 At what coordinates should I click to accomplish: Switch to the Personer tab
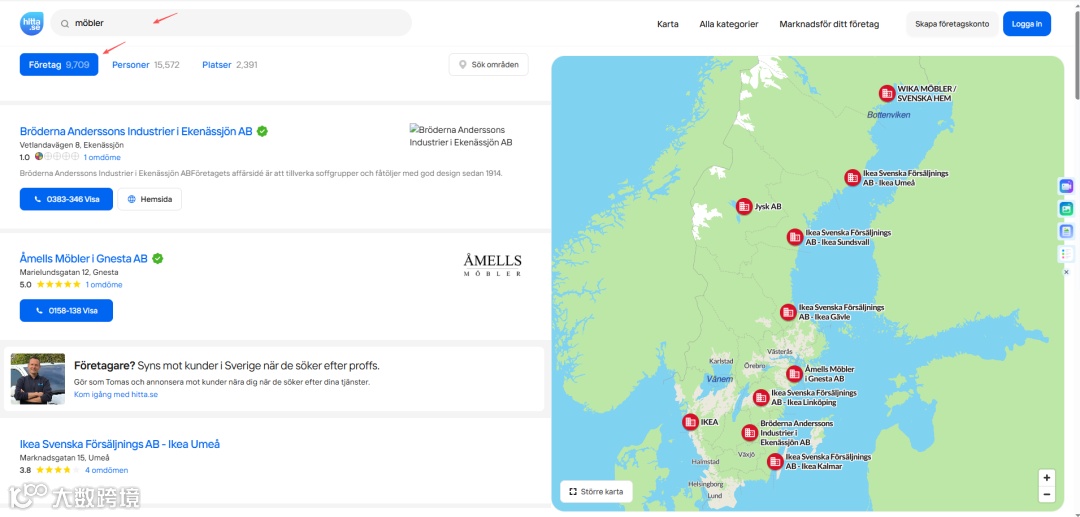click(146, 65)
